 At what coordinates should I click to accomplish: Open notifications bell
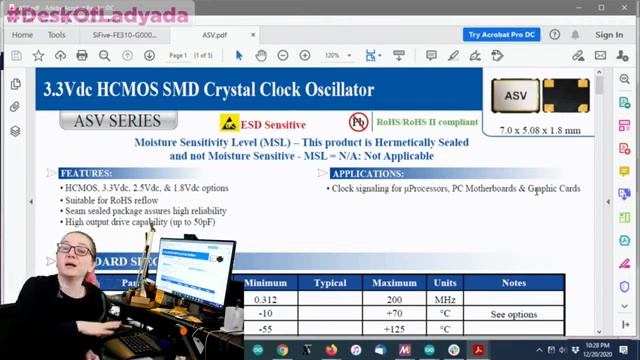tap(575, 35)
